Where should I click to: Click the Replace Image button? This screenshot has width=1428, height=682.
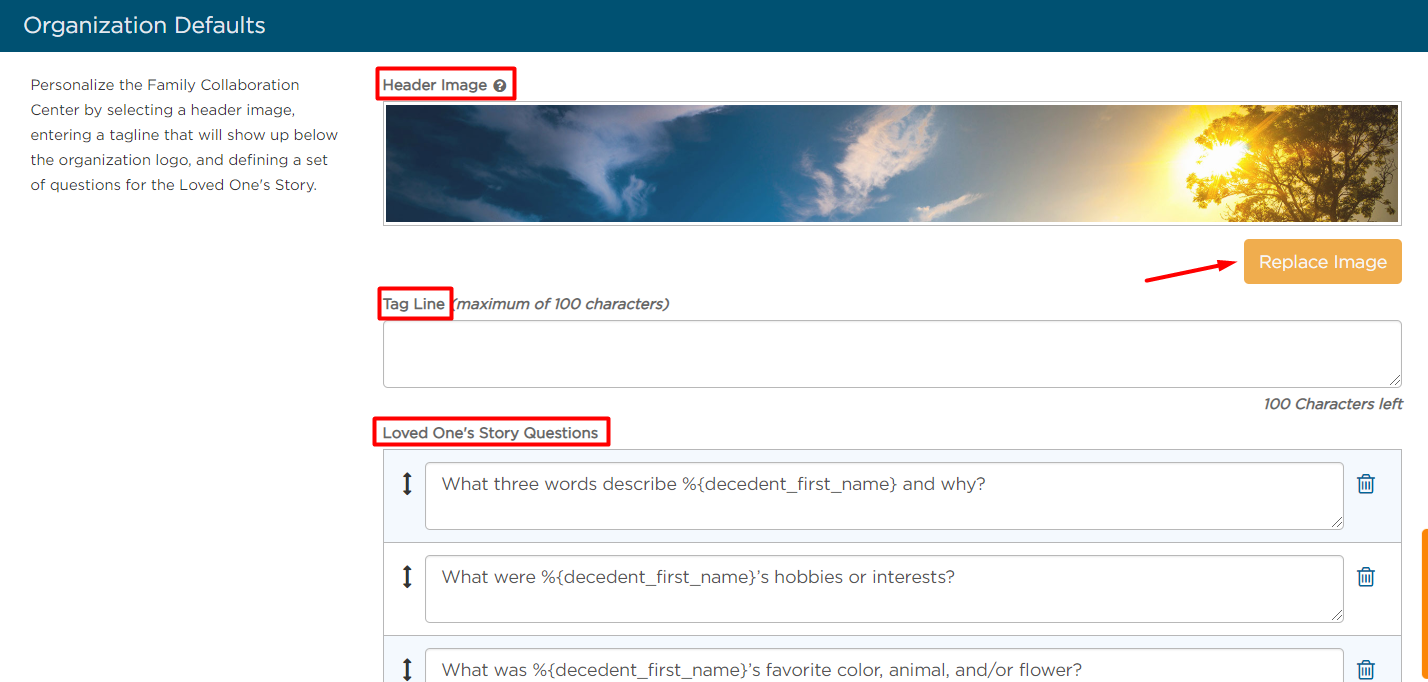[1323, 262]
